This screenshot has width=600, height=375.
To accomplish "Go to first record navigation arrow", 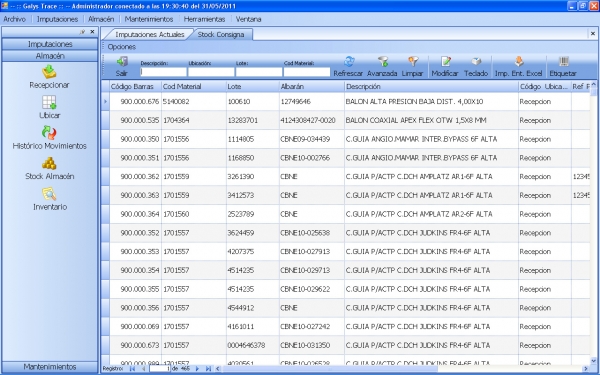I will click(x=132, y=369).
